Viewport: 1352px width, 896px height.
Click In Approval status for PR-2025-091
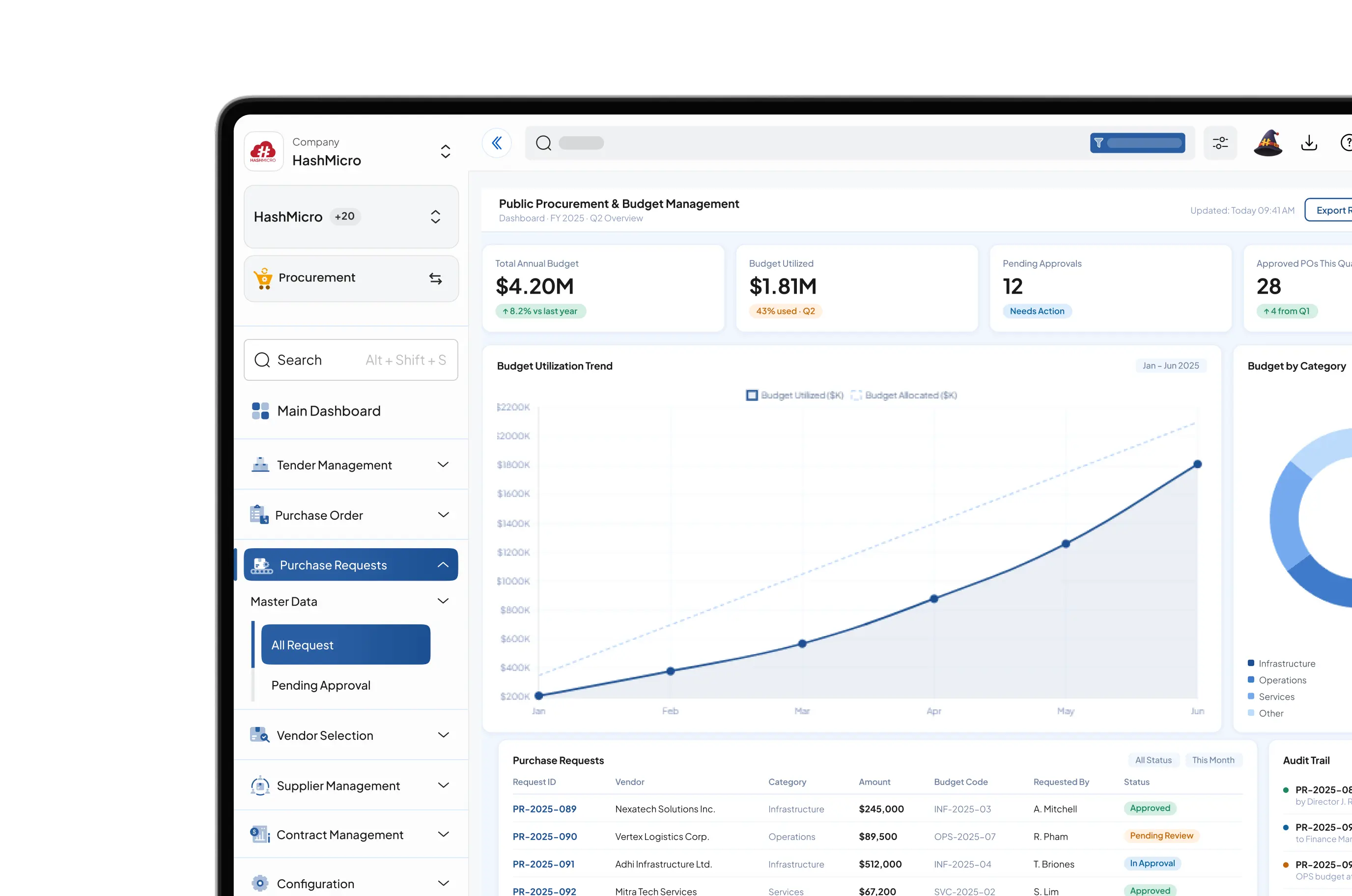tap(1152, 863)
